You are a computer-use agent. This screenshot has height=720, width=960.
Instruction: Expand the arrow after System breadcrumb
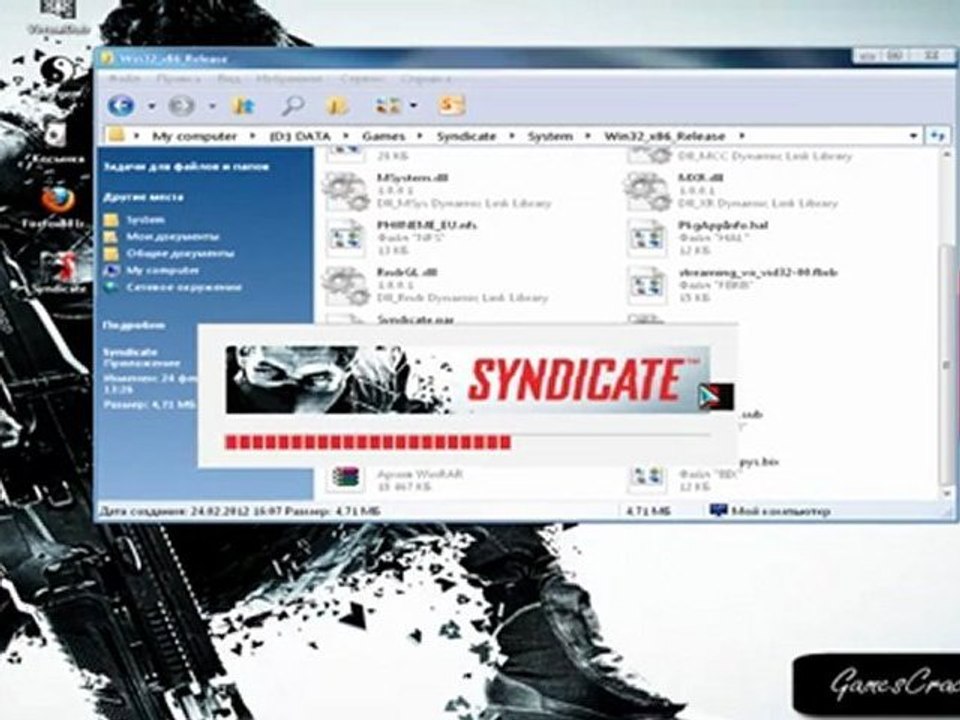pyautogui.click(x=588, y=136)
